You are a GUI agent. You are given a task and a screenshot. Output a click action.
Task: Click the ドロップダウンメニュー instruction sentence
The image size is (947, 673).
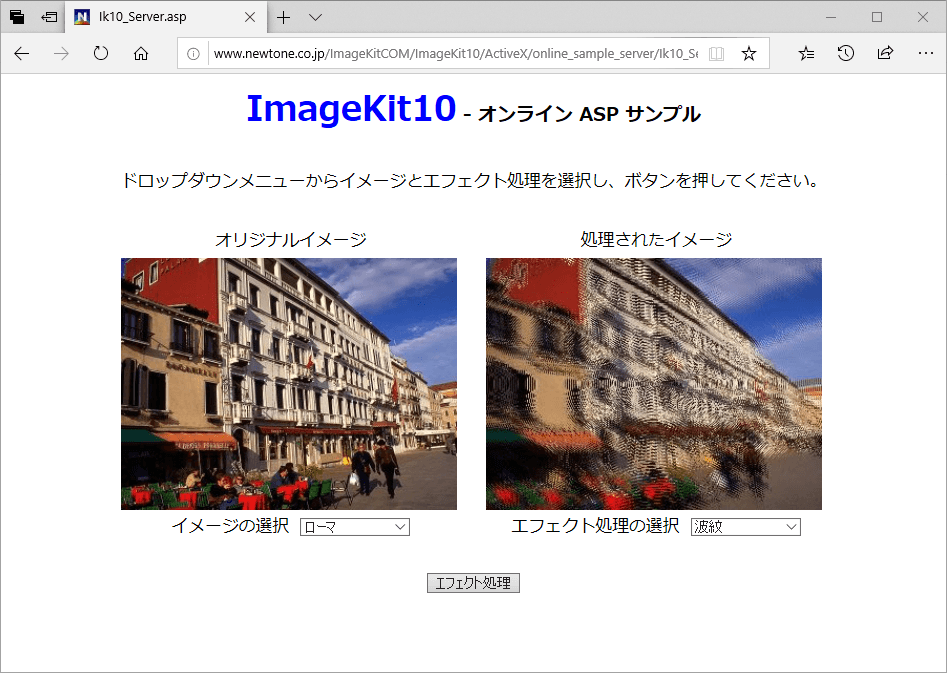click(x=470, y=181)
